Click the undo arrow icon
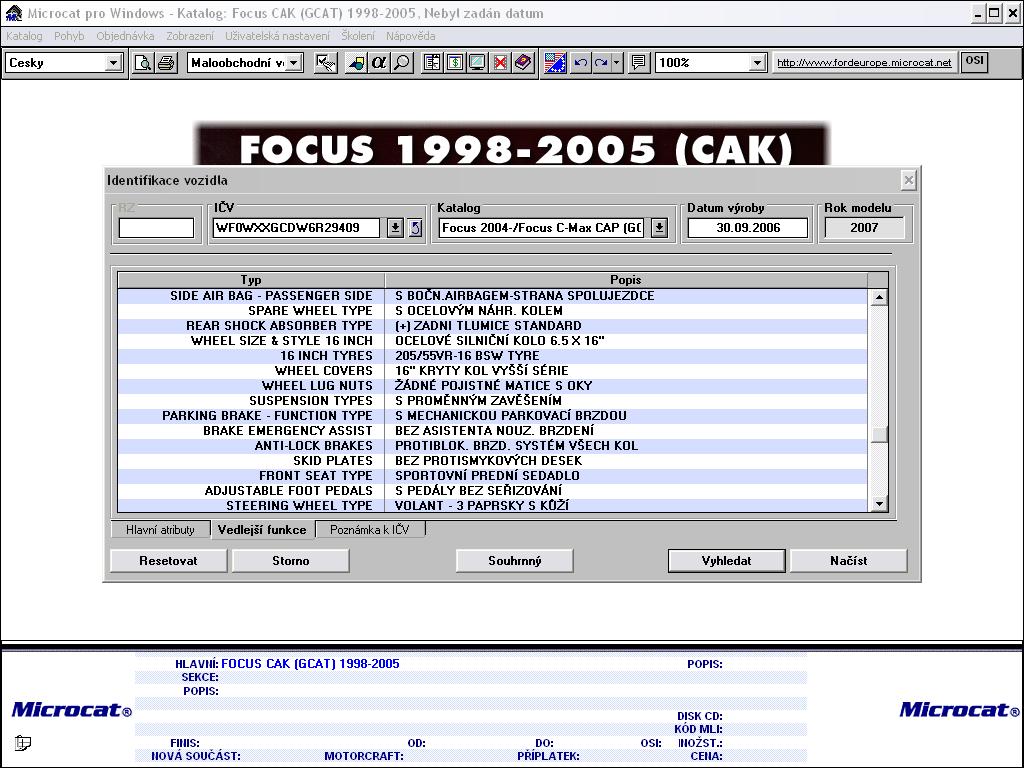The height and width of the screenshot is (768, 1024). 581,63
